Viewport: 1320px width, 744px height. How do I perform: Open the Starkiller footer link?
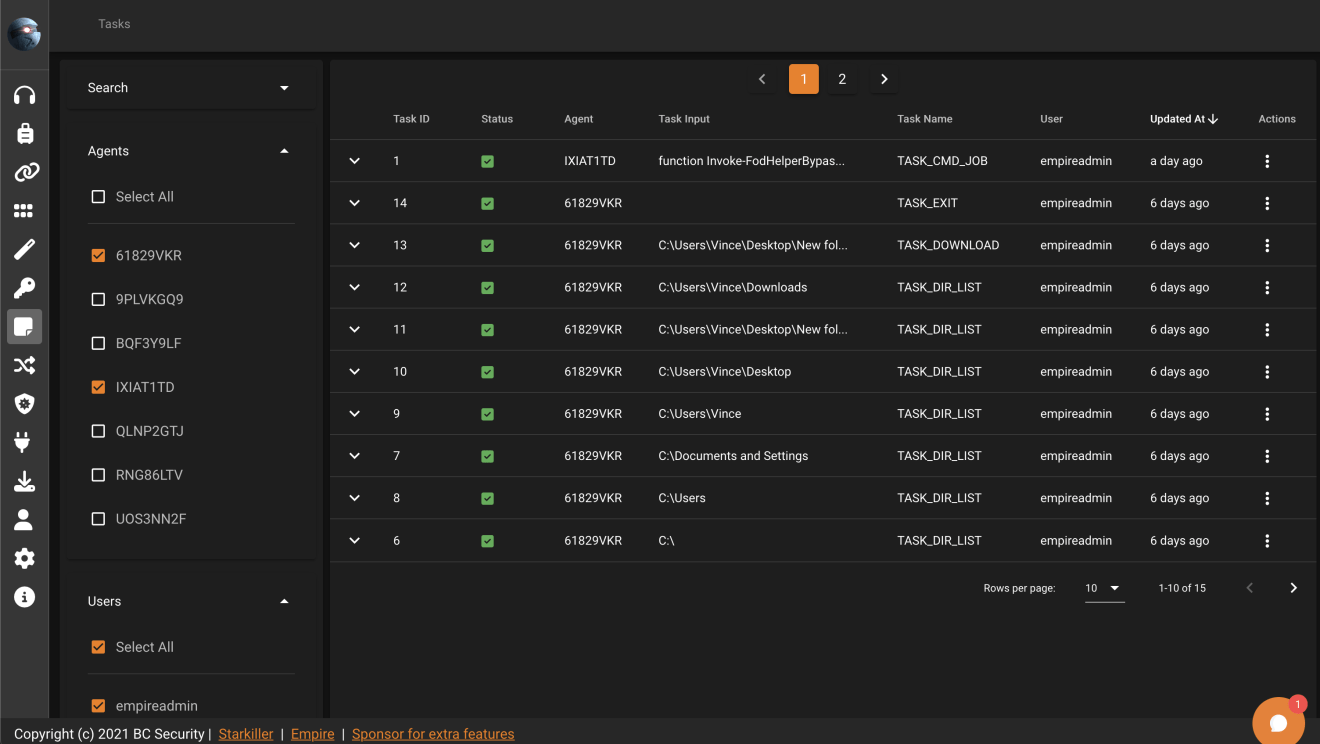[246, 734]
